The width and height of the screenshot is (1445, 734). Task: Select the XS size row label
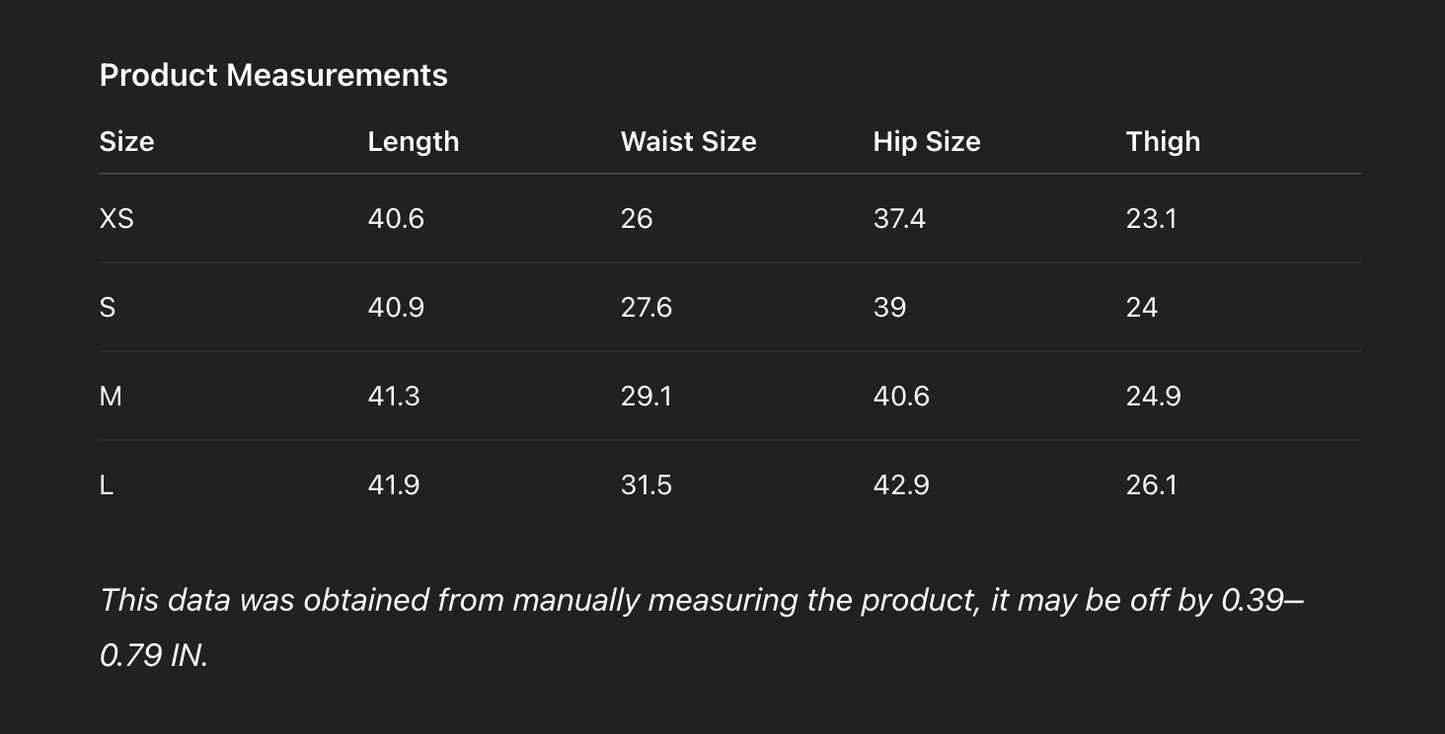point(116,218)
